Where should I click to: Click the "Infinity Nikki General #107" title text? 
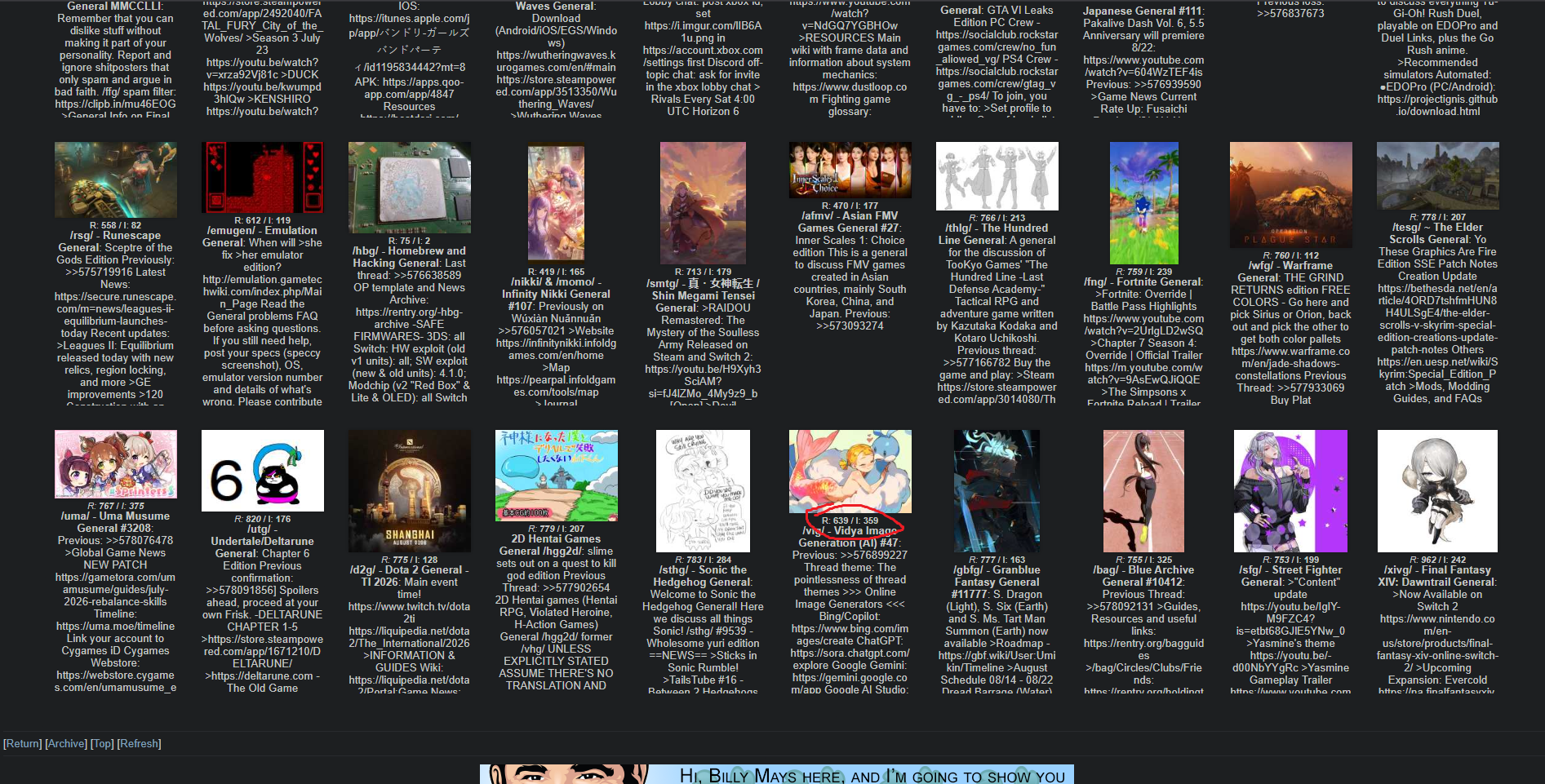[x=556, y=300]
